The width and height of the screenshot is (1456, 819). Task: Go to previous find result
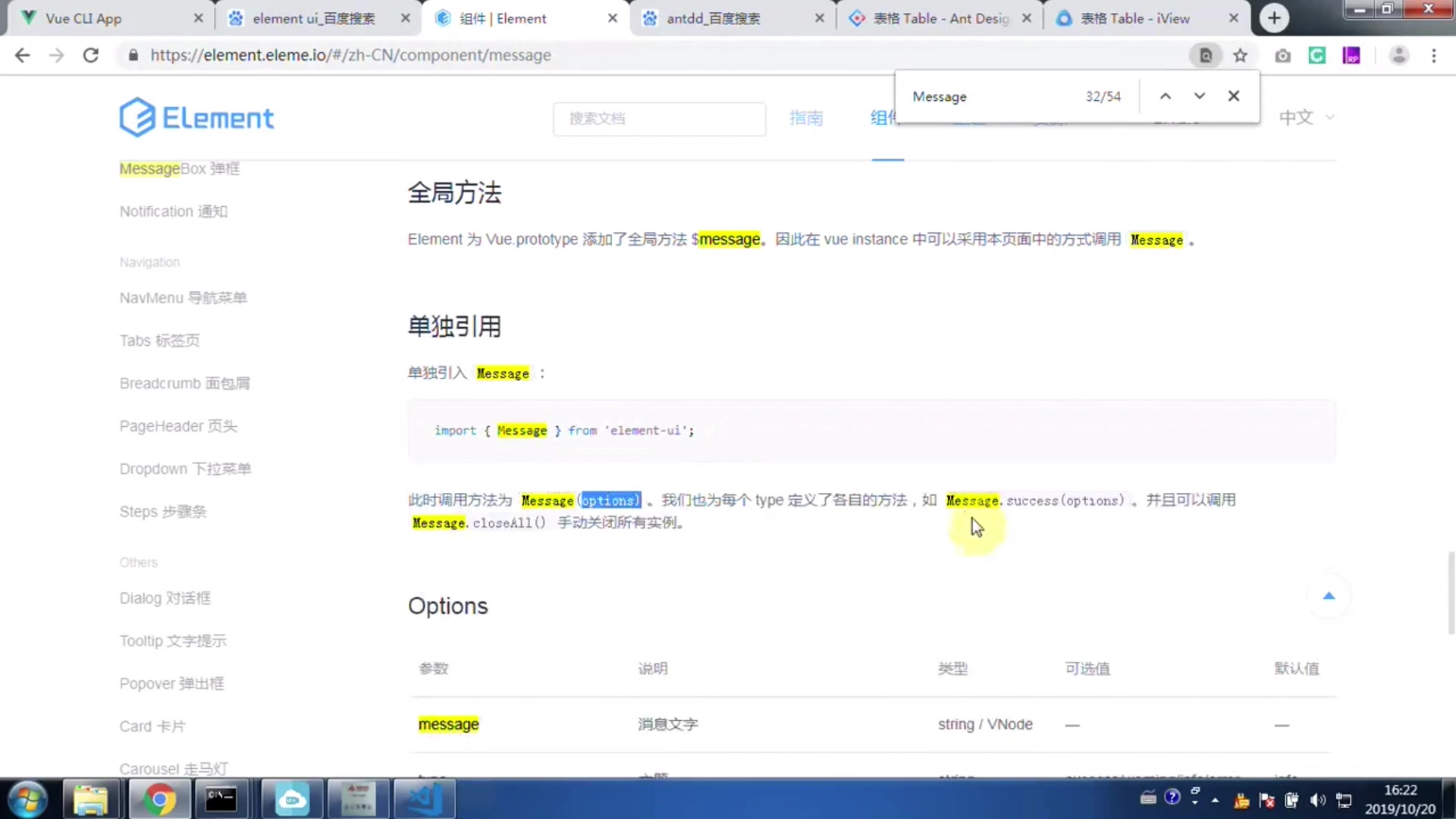pos(1166,96)
